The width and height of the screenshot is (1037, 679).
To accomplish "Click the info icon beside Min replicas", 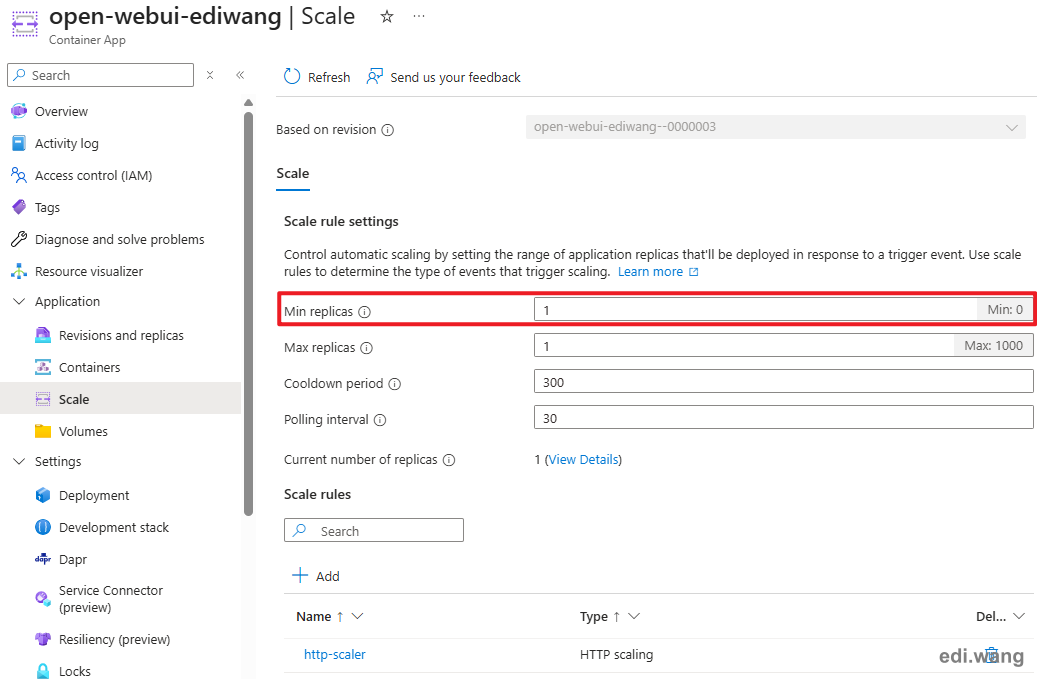I will point(364,312).
